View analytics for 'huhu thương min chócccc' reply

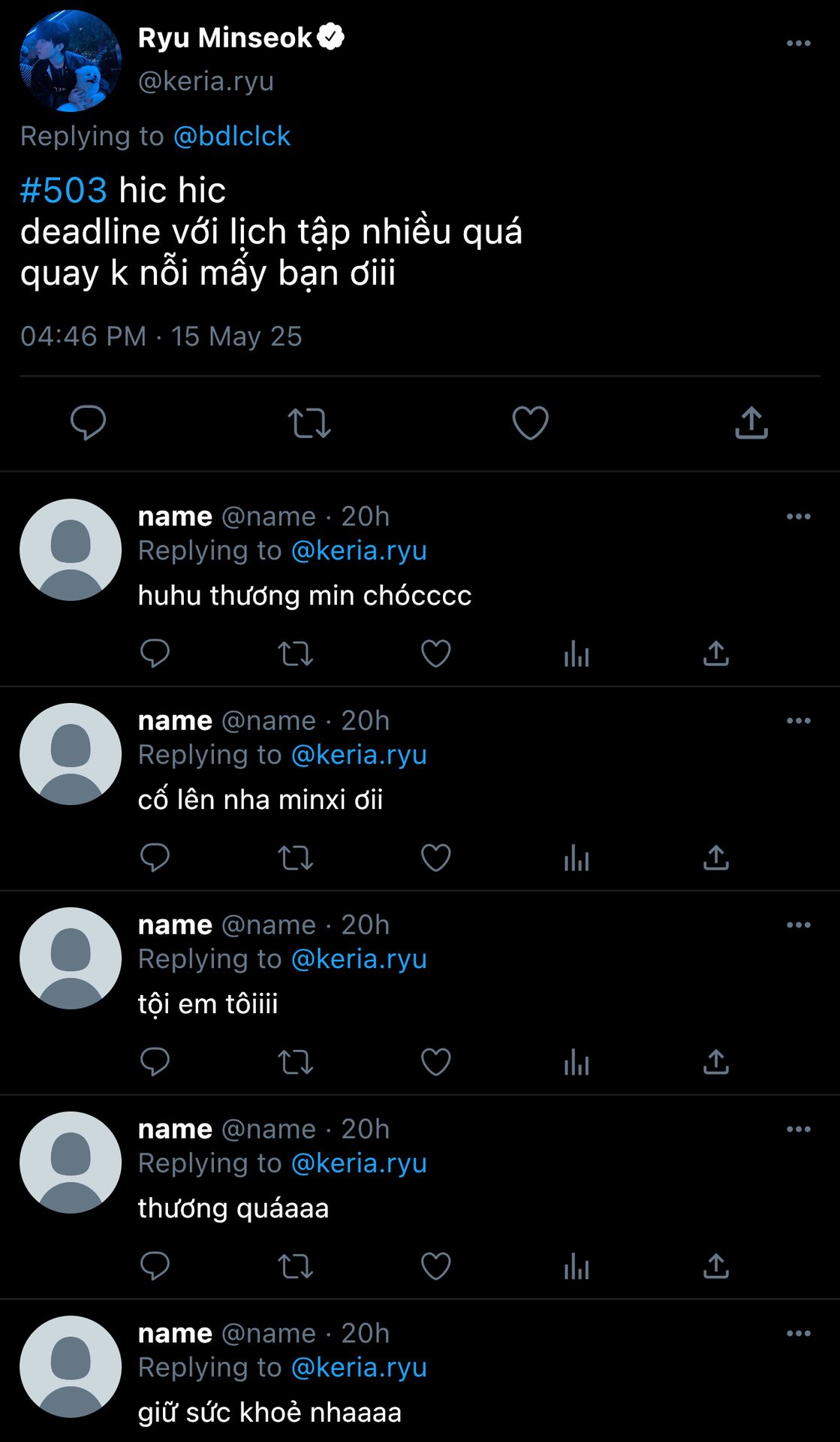click(x=577, y=654)
